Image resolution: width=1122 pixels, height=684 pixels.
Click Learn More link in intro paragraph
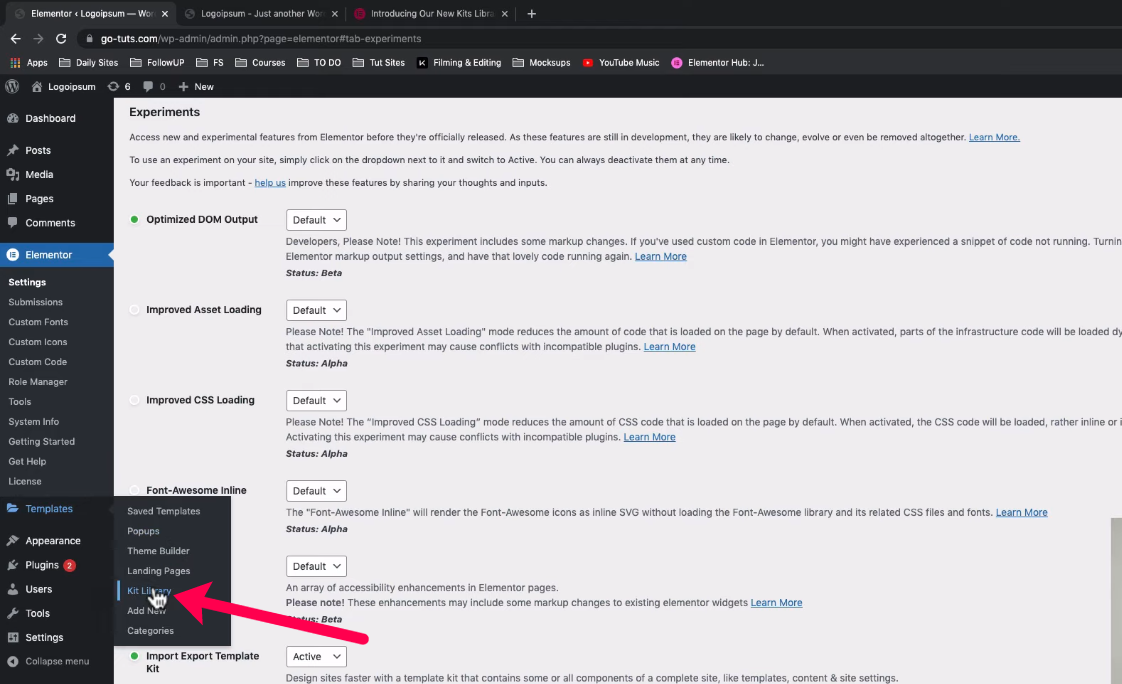point(994,137)
